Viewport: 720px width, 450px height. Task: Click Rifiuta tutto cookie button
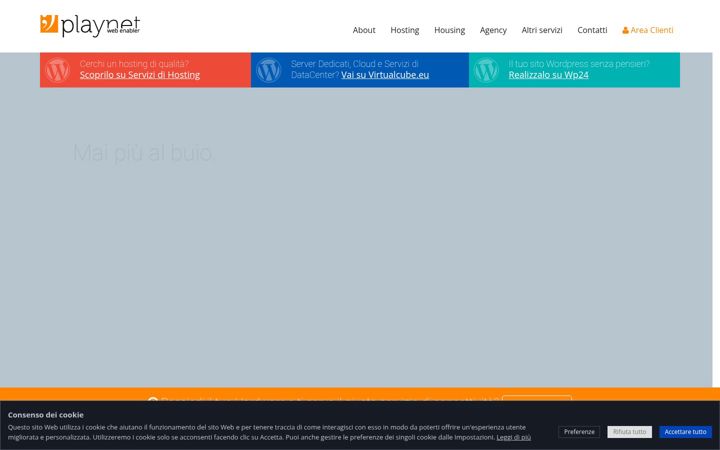(x=630, y=432)
